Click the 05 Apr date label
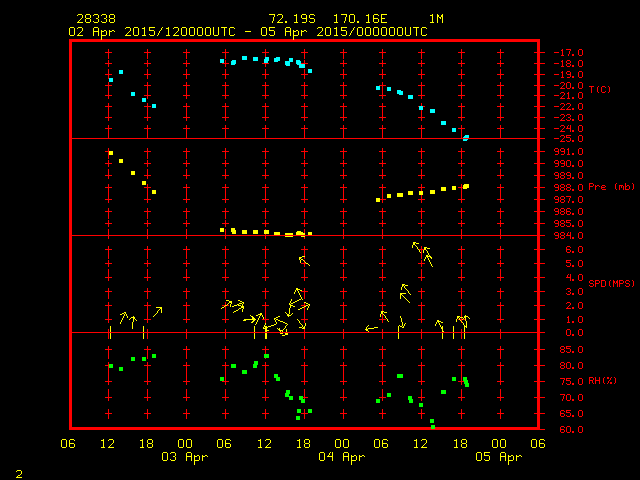 [x=498, y=457]
